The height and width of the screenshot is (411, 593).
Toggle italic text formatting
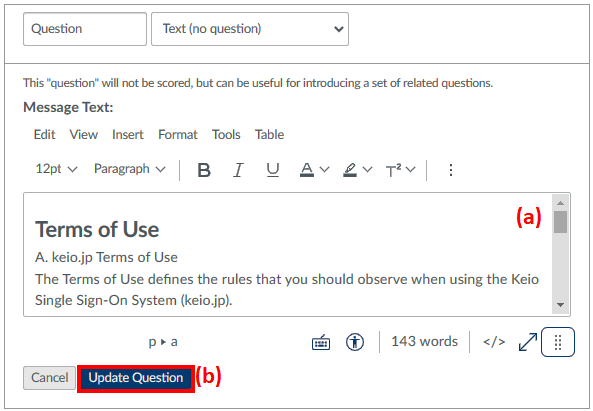click(x=238, y=170)
